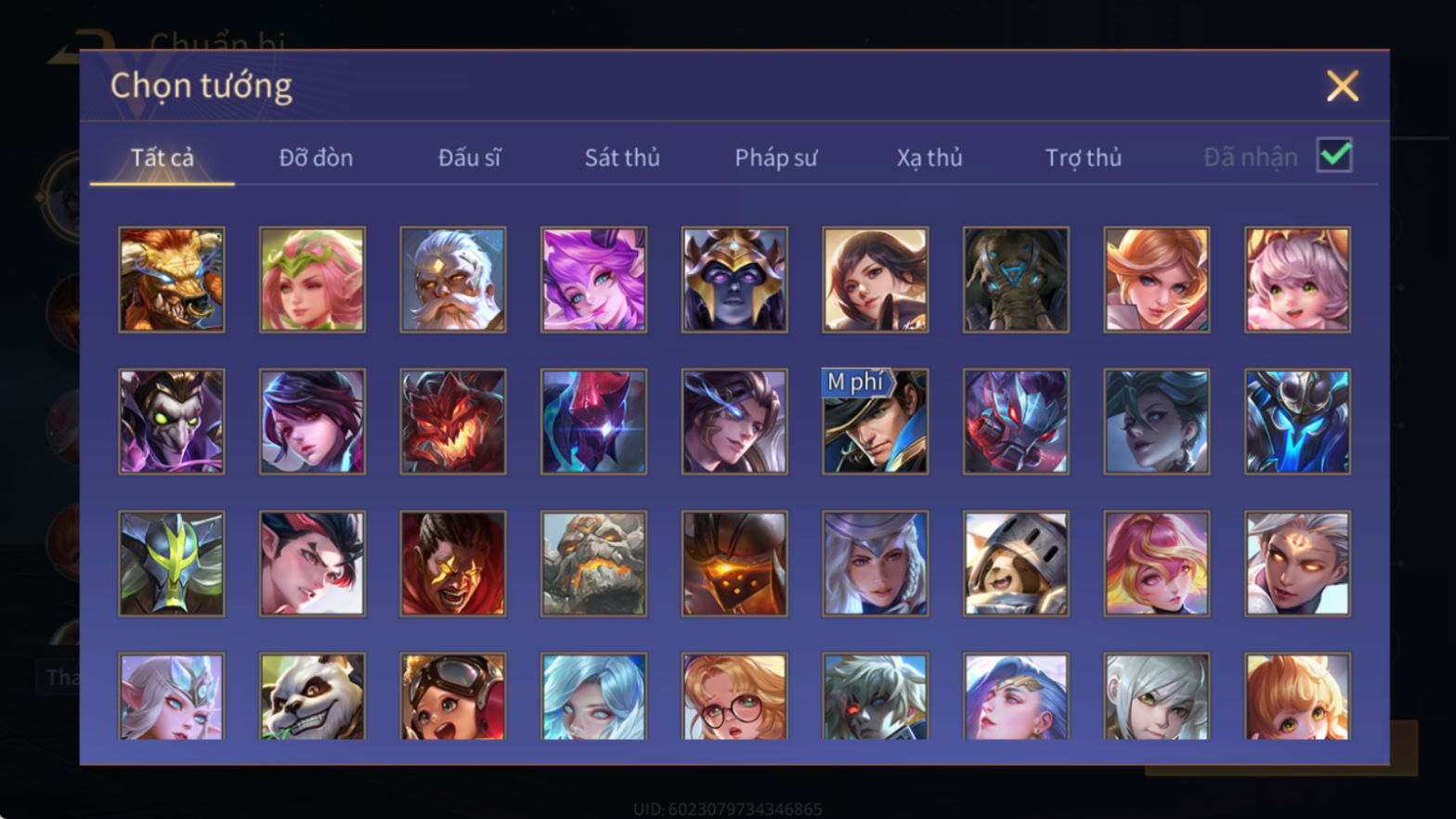Filter heroes by 'Xạ thủ' tab
The height and width of the screenshot is (819, 1456).
point(929,158)
